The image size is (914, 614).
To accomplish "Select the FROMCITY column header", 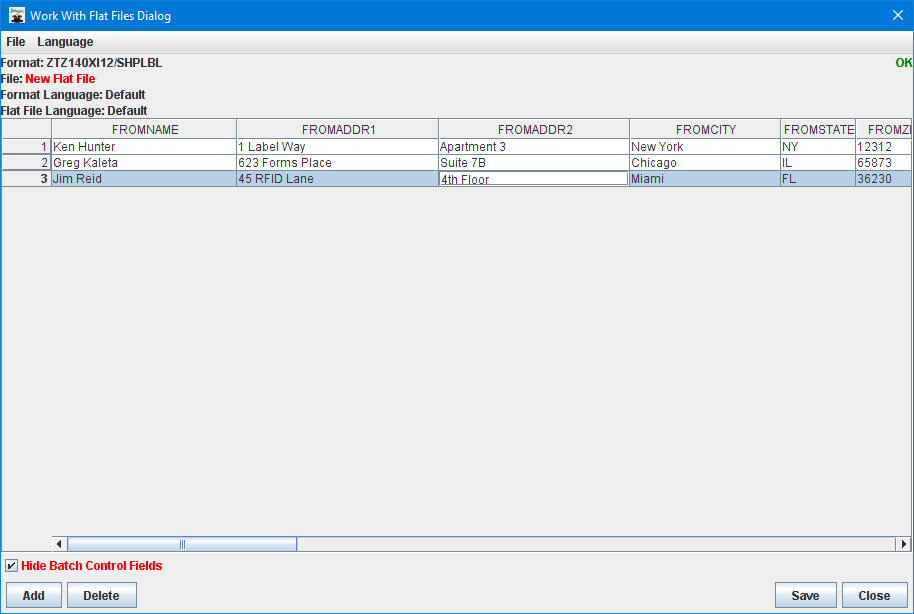I will 705,130.
